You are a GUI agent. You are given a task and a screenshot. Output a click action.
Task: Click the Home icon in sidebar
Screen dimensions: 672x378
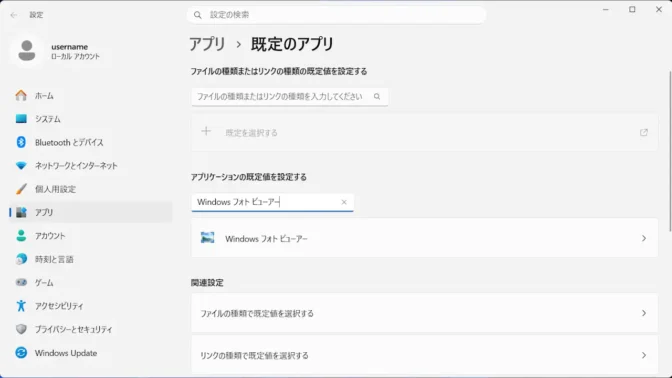click(x=21, y=95)
